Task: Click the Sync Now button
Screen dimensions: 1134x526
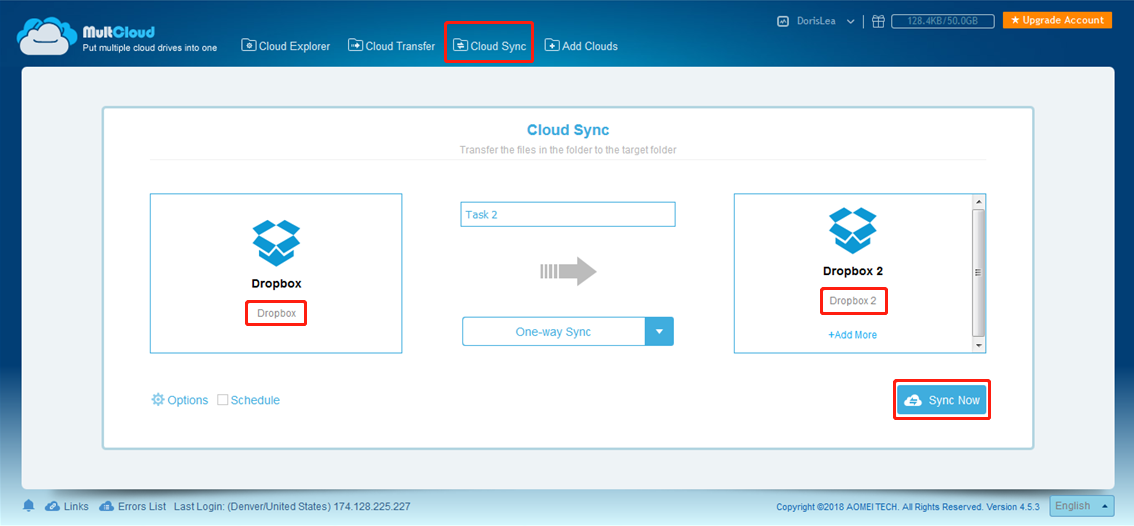Action: pyautogui.click(x=942, y=400)
